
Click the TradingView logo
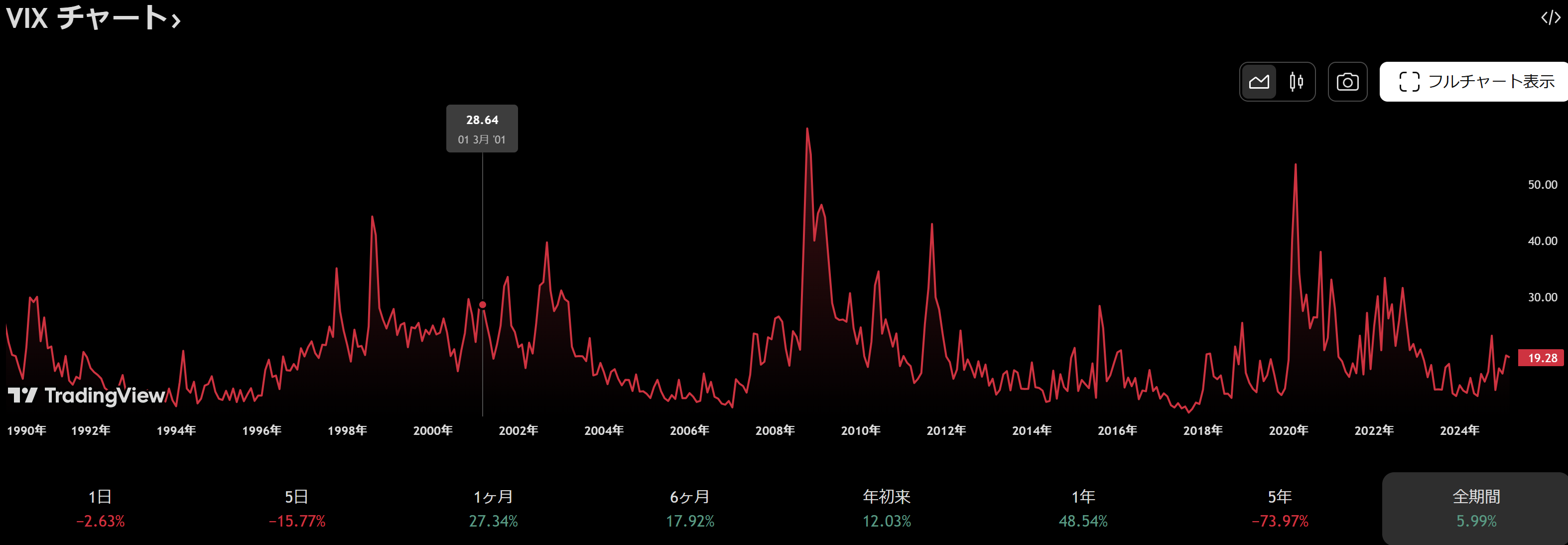86,396
